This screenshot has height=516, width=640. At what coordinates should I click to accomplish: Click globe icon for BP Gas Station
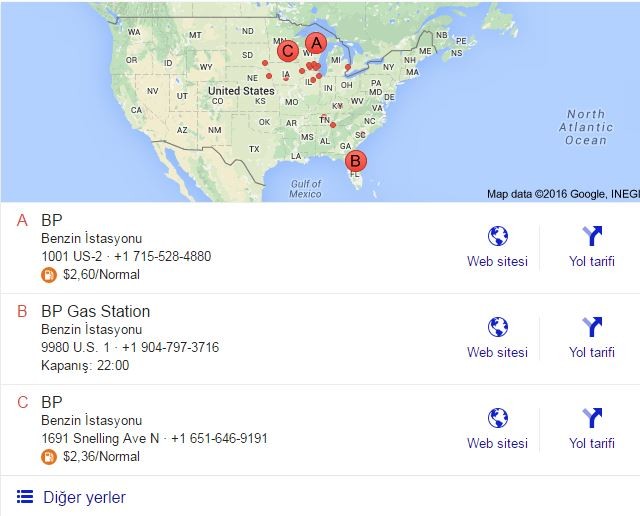498,327
